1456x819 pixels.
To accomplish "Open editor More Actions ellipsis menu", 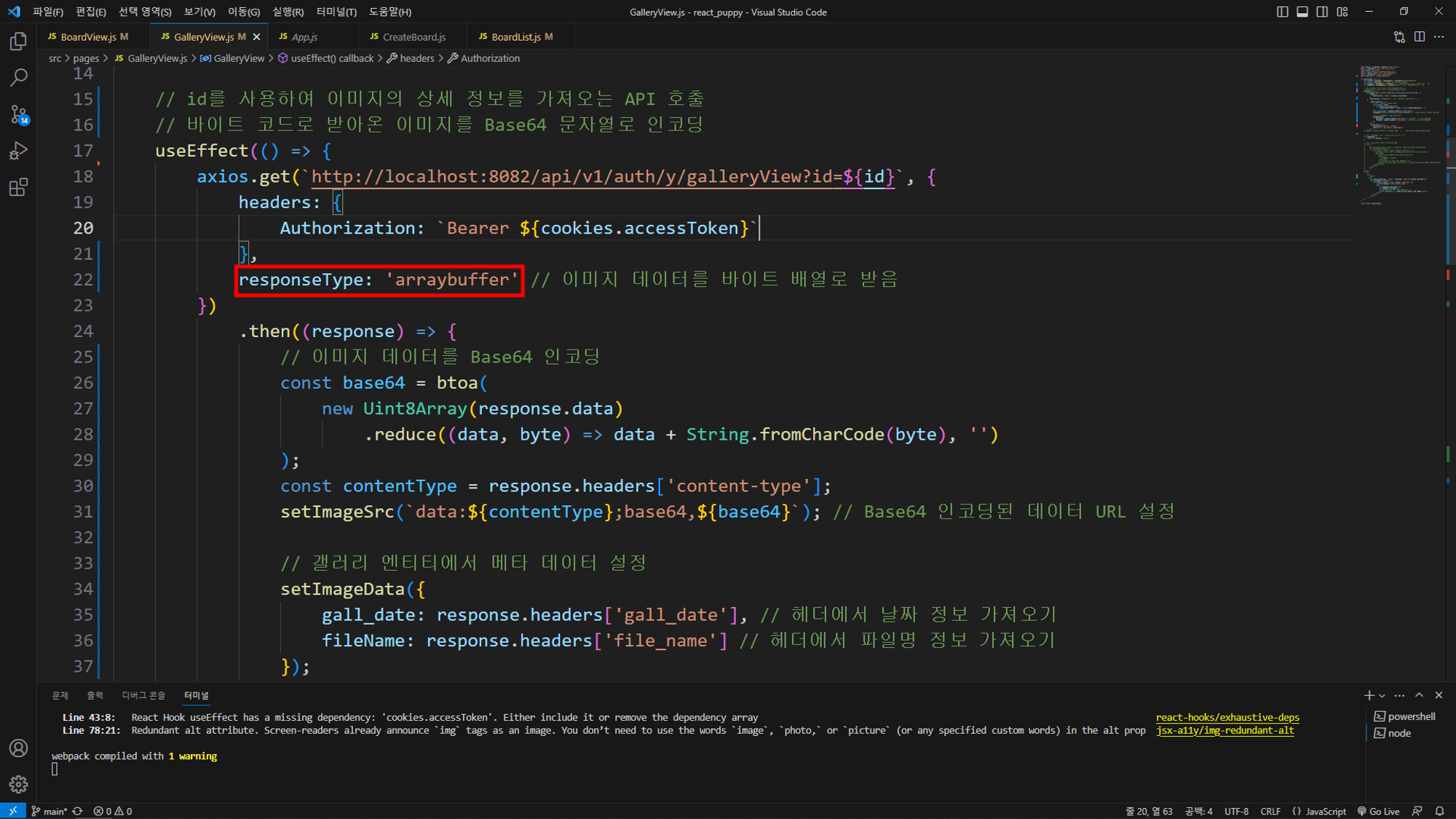I will (x=1439, y=36).
